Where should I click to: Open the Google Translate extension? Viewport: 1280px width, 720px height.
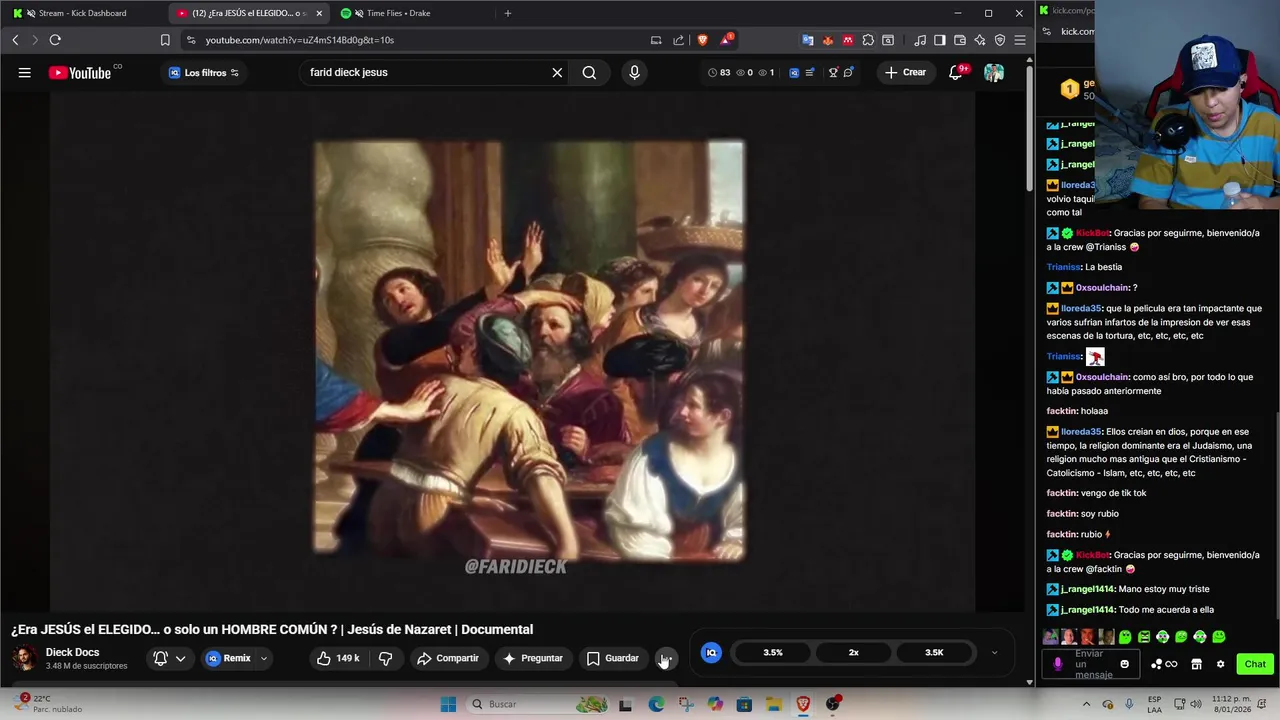point(808,40)
